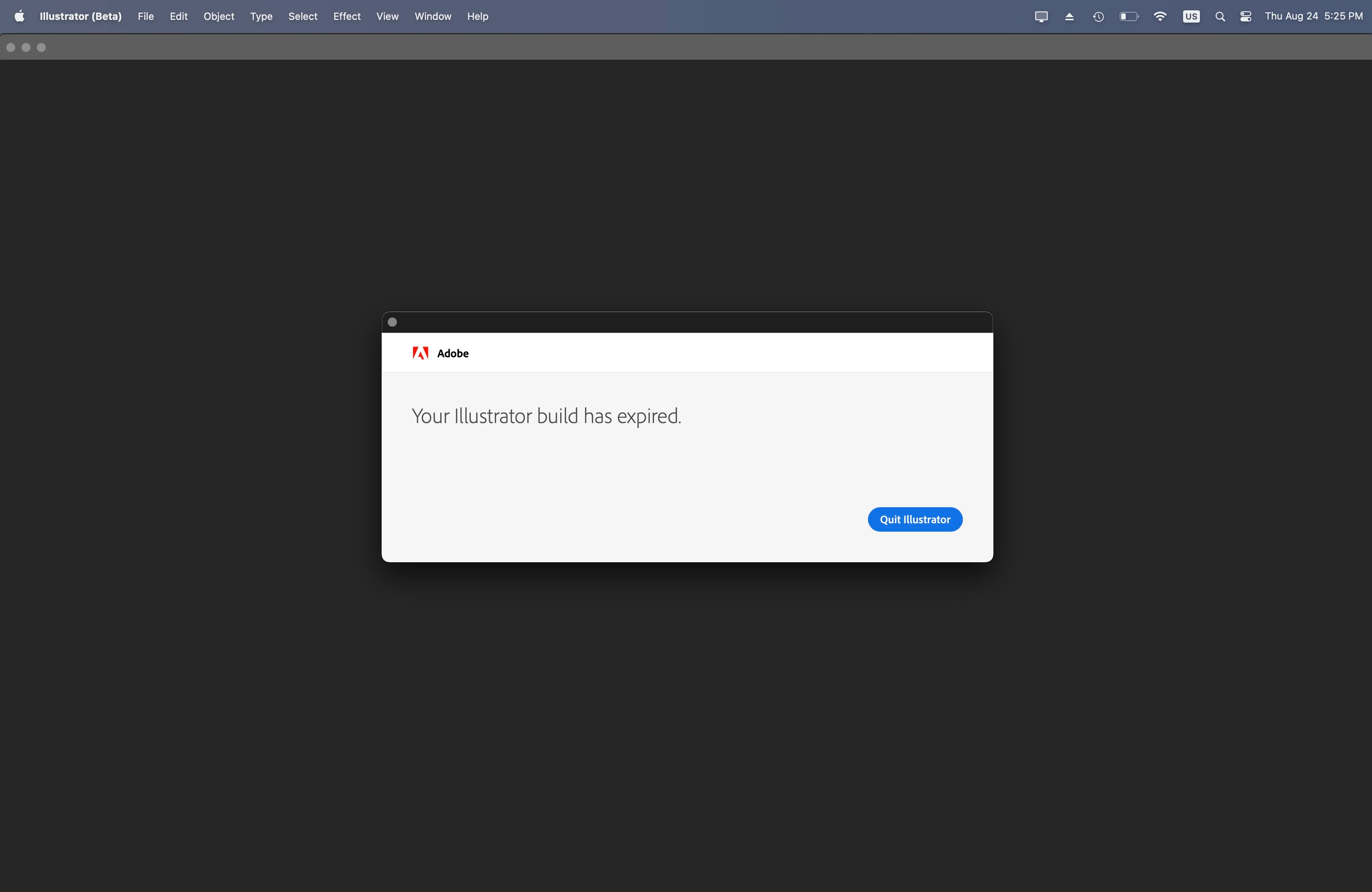Open the Type menu
This screenshot has width=1372, height=892.
[261, 16]
